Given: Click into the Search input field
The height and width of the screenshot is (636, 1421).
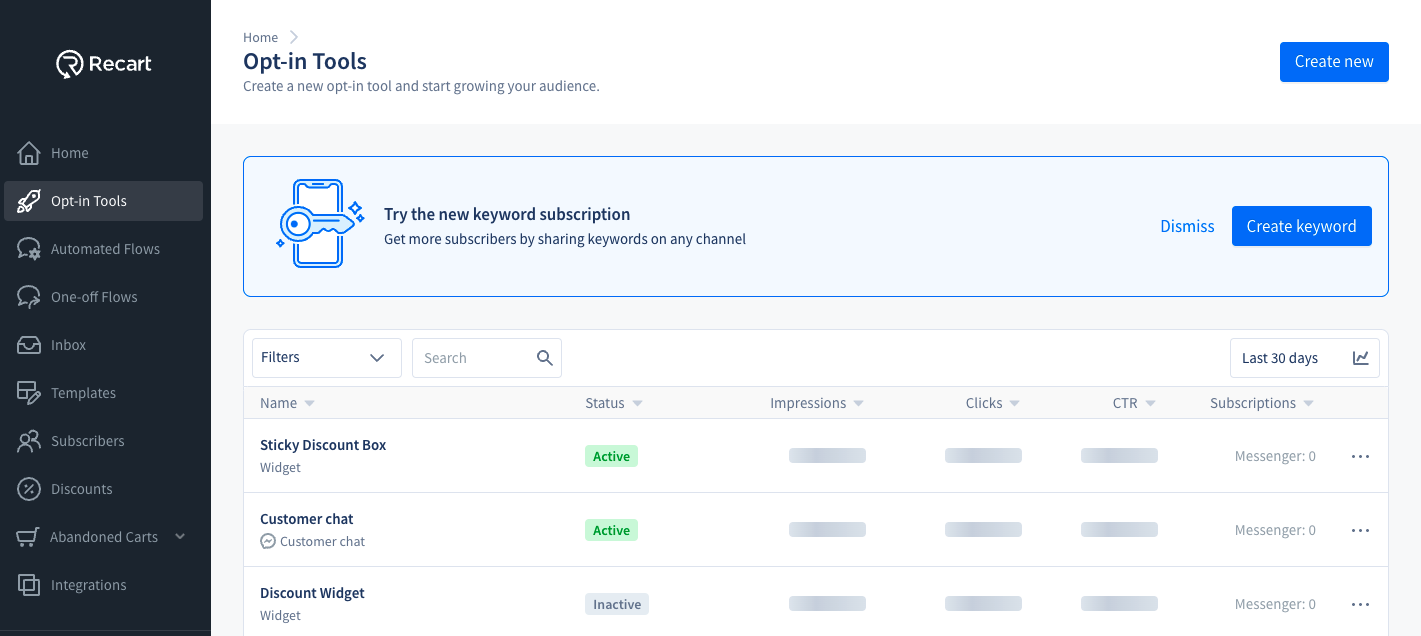Looking at the screenshot, I should [470, 358].
